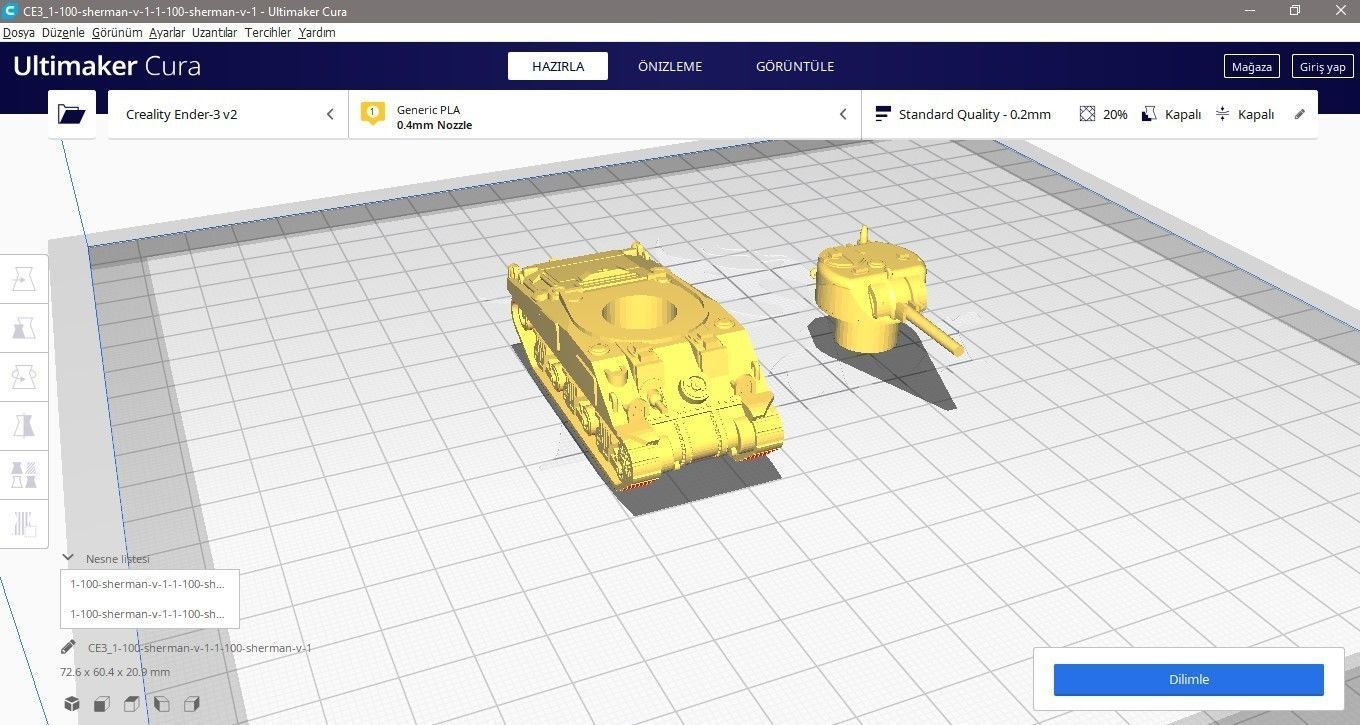Click the support Kapalı icon
The width and height of the screenshot is (1360, 725).
(x=1149, y=114)
